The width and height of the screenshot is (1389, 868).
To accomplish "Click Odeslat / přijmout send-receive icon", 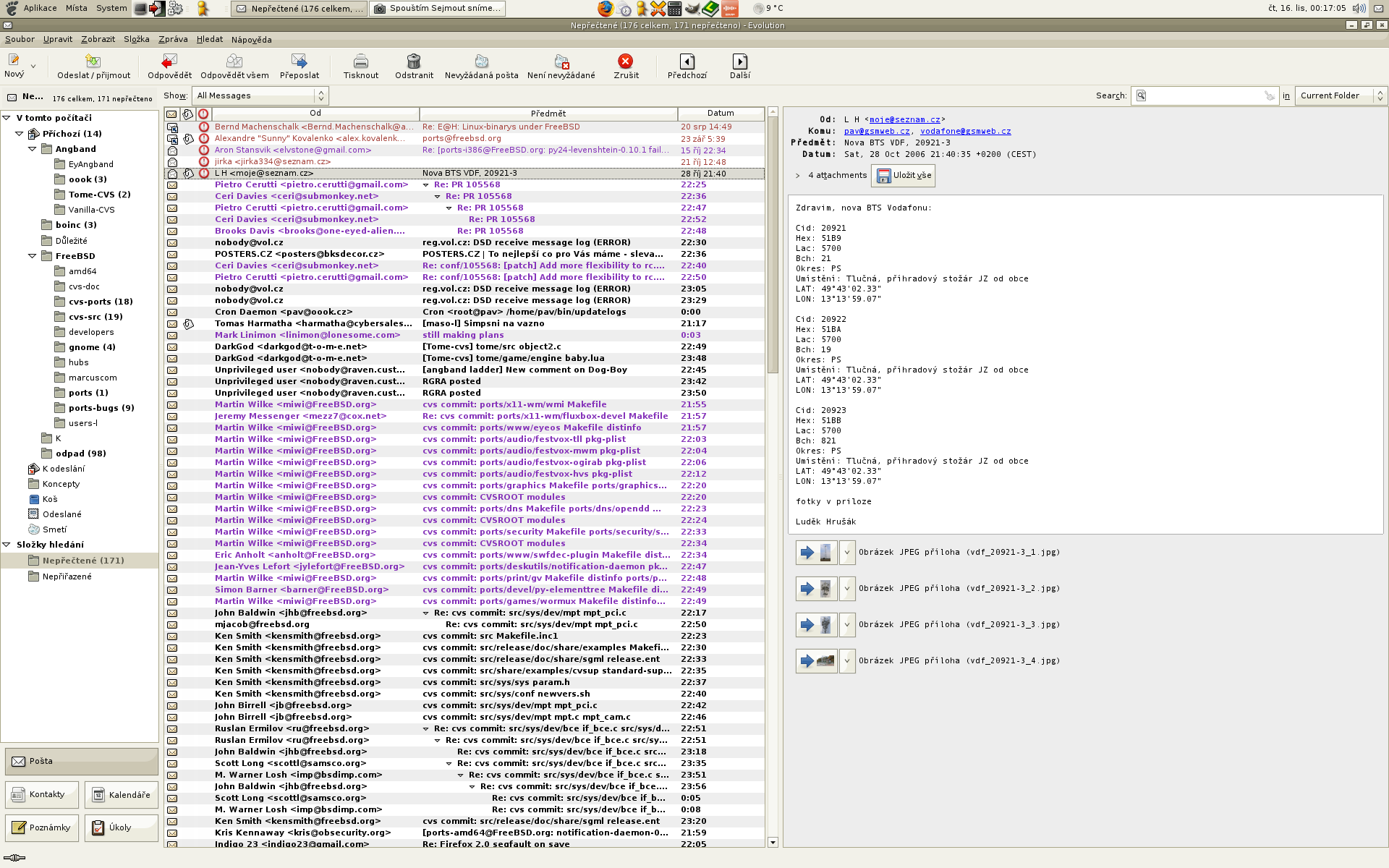I will pyautogui.click(x=93, y=61).
